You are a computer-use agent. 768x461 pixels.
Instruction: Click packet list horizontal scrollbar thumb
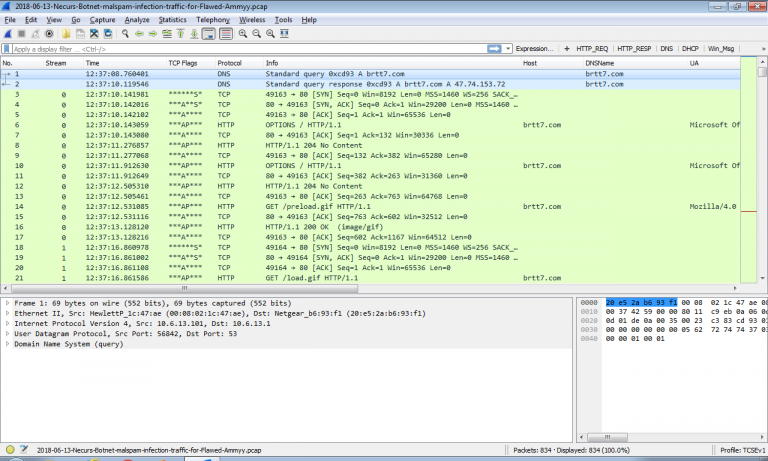point(184,289)
